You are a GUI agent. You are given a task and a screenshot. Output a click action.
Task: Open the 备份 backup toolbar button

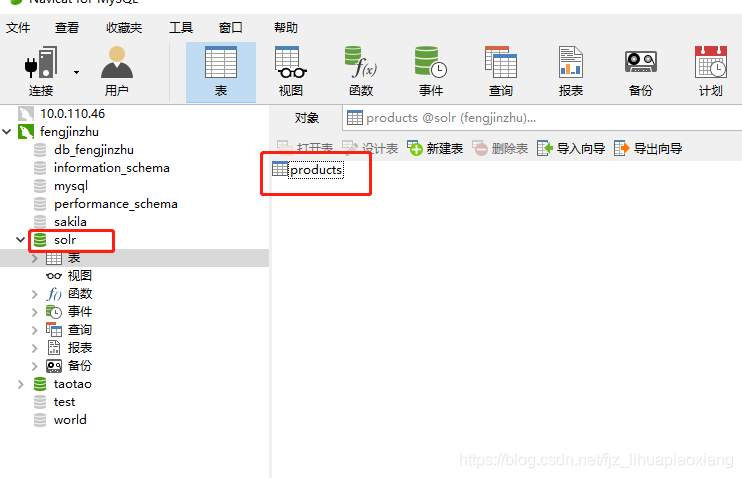coord(641,71)
